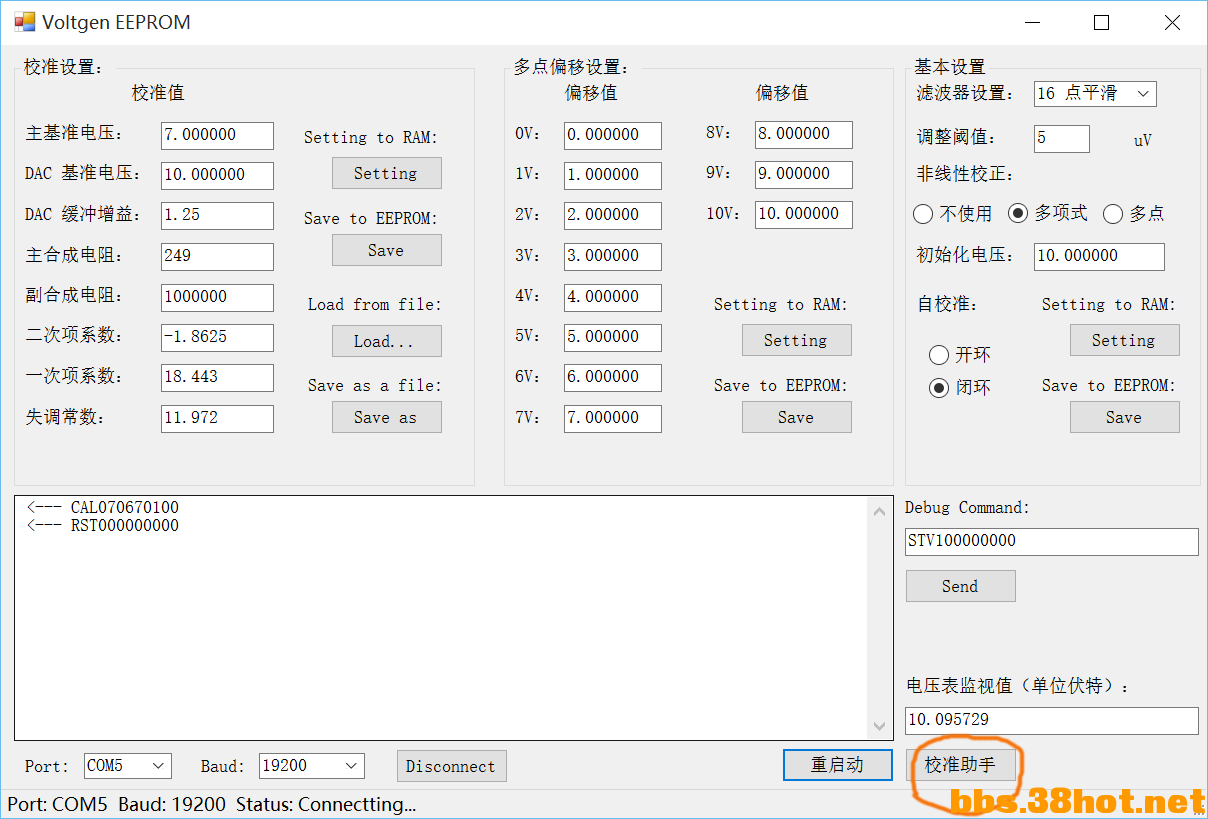The height and width of the screenshot is (819, 1208).
Task: Click the 7V offset field
Action: 613,418
